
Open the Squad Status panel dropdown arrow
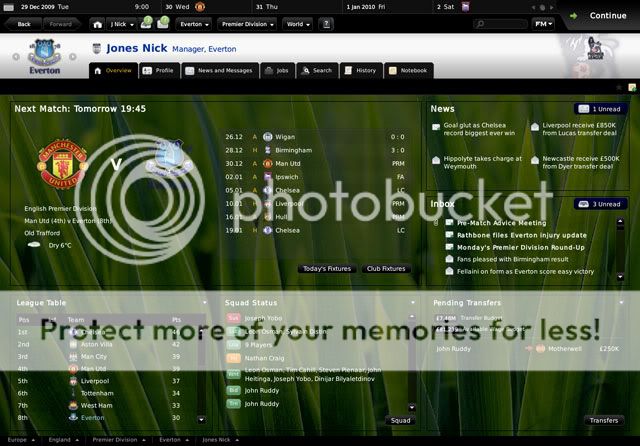(413, 302)
